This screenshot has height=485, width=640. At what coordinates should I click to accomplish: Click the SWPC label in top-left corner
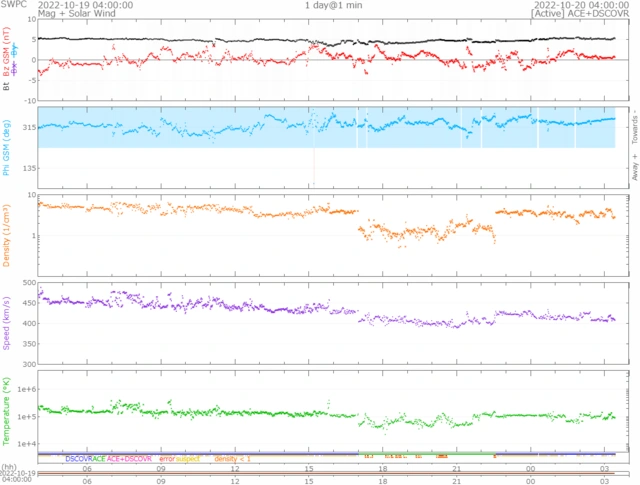[16, 5]
